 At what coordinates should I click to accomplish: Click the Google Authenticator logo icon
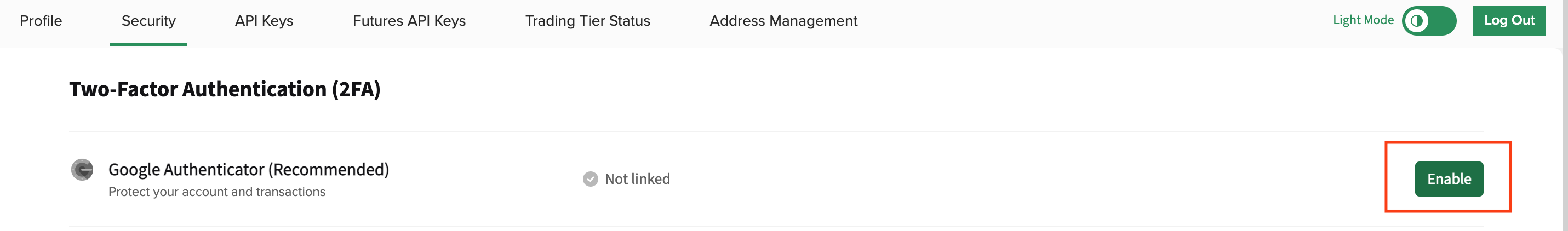(x=82, y=170)
